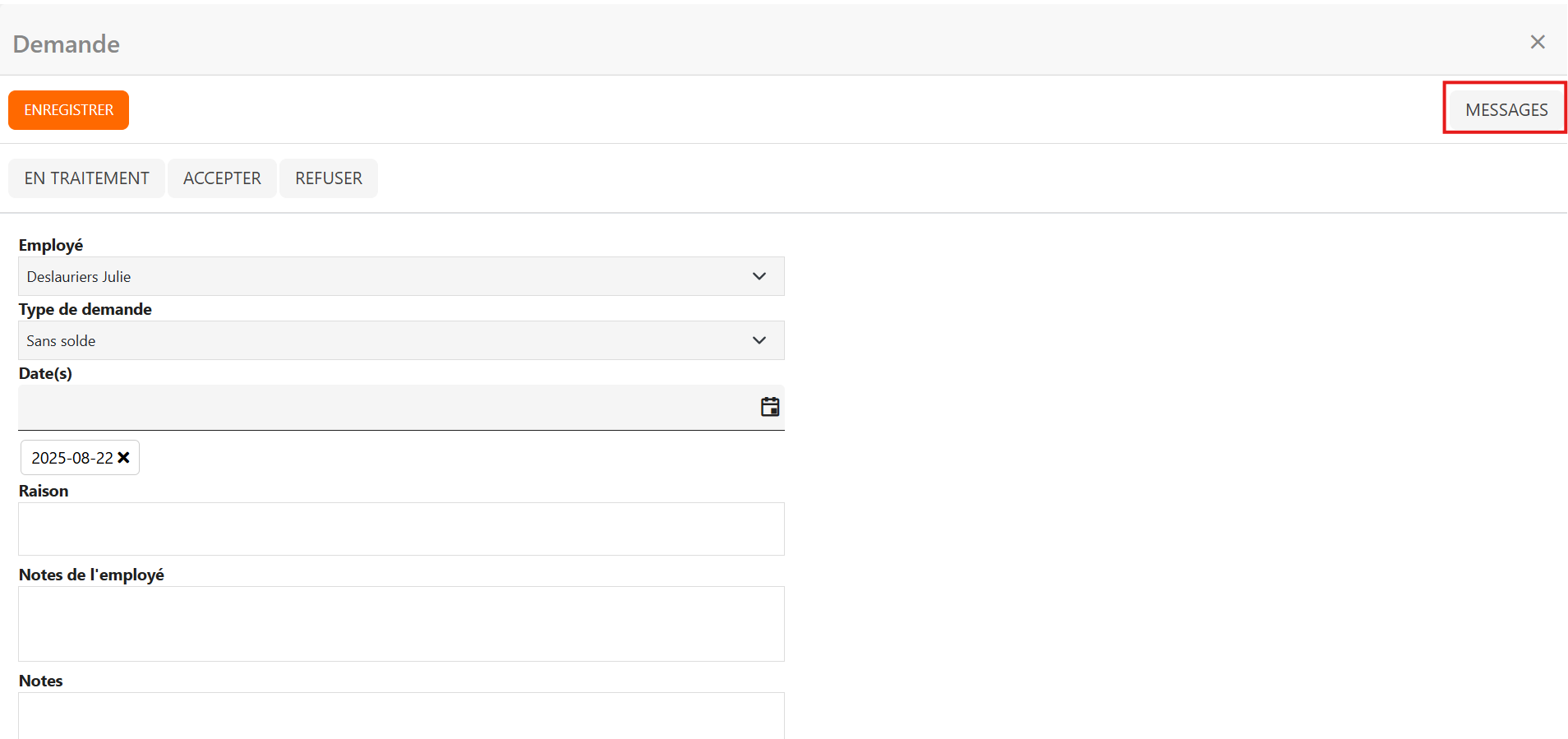
Task: Focus the bottom Notes text area
Action: tap(401, 715)
